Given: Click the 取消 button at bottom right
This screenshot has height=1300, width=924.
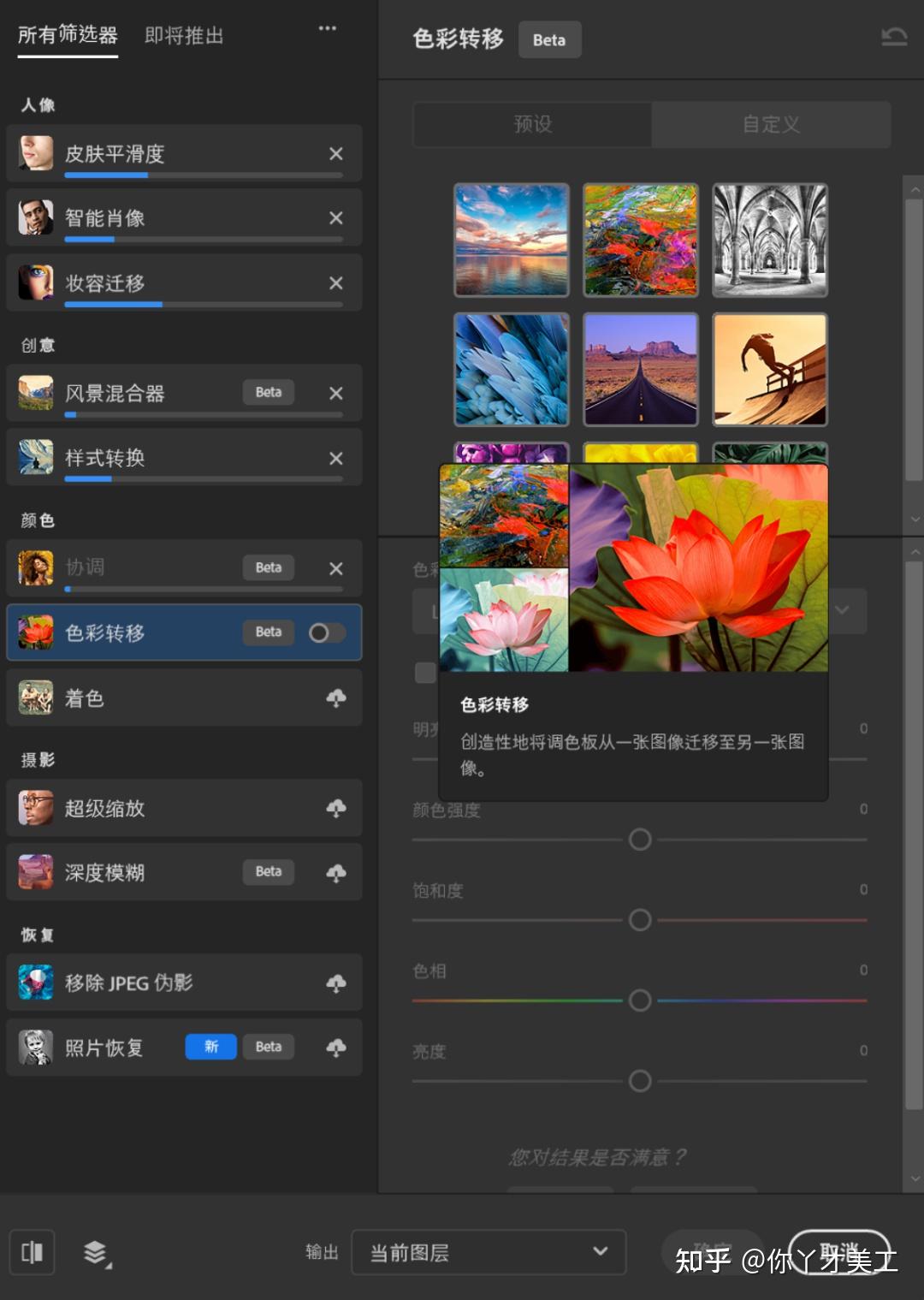Looking at the screenshot, I should point(841,1252).
